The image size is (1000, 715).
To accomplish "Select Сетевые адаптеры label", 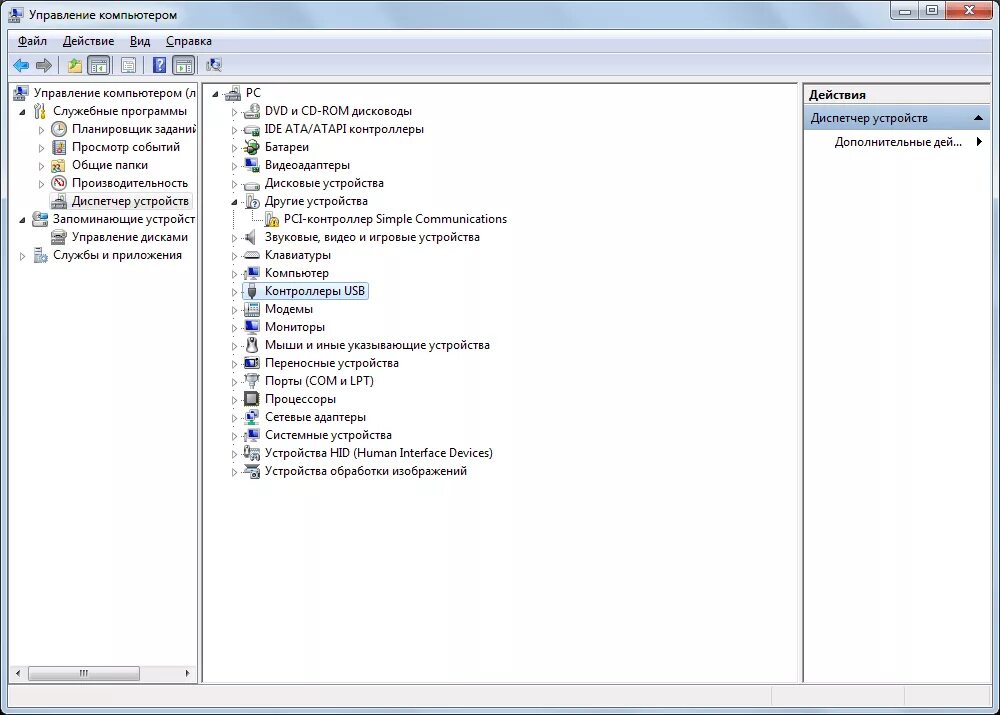I will click(x=315, y=417).
